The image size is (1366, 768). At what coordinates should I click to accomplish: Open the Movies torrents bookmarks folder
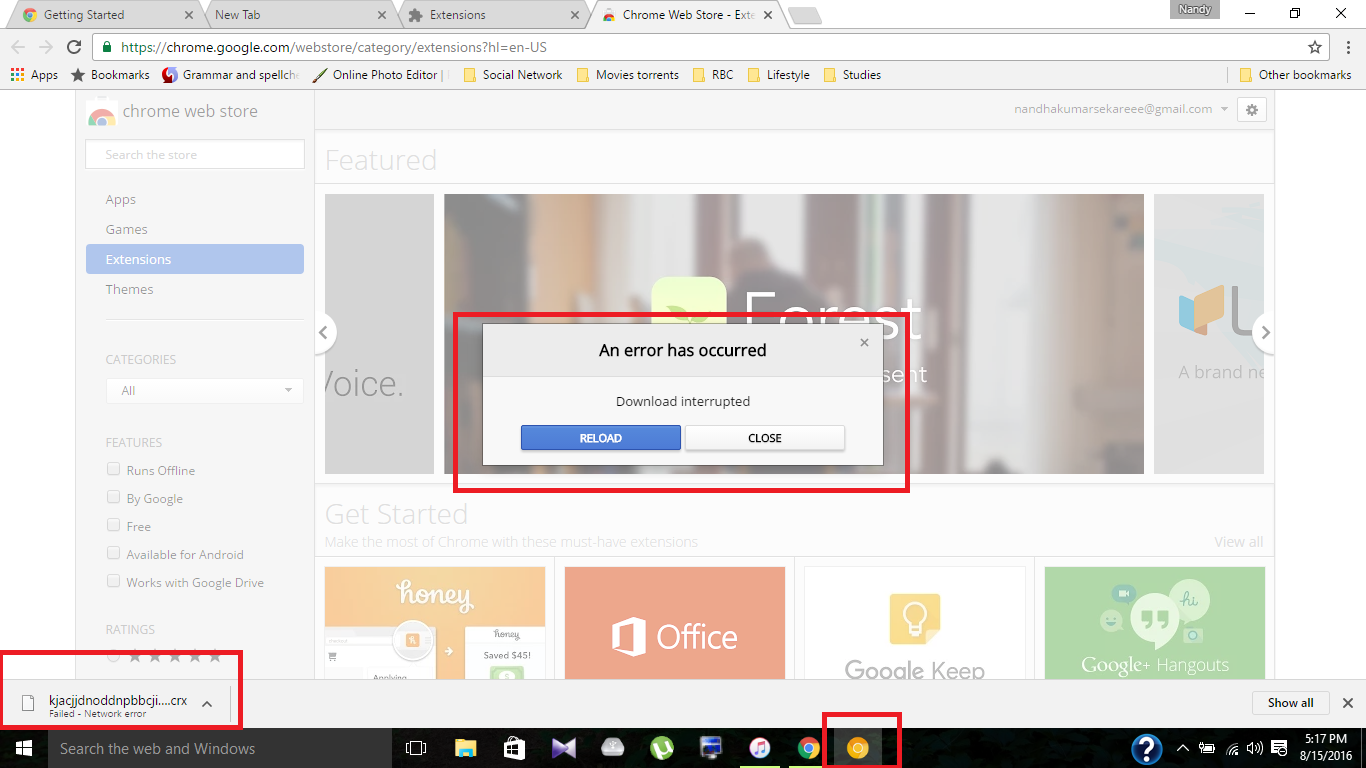point(628,75)
